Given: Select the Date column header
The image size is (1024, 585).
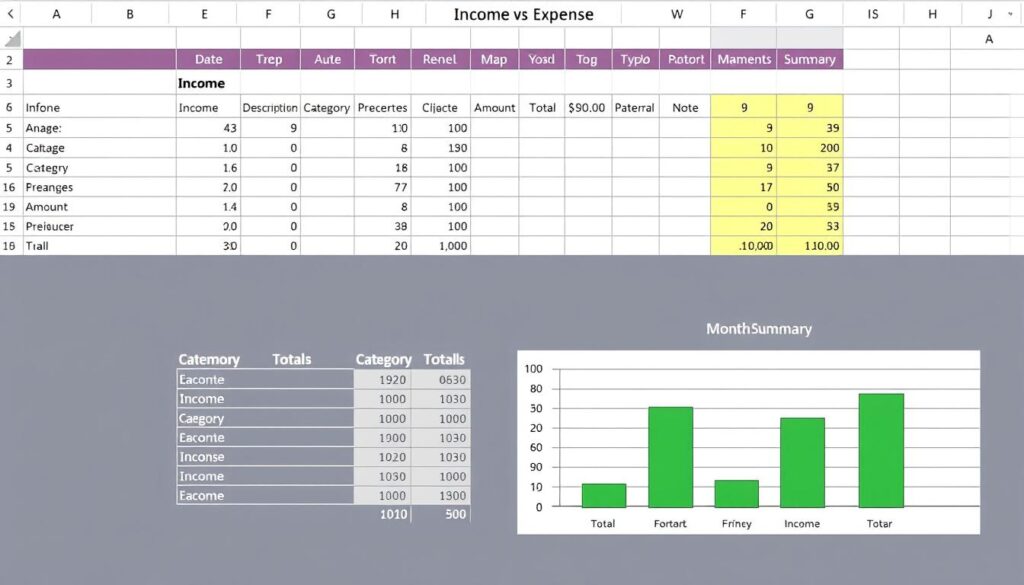Looking at the screenshot, I should (x=207, y=59).
